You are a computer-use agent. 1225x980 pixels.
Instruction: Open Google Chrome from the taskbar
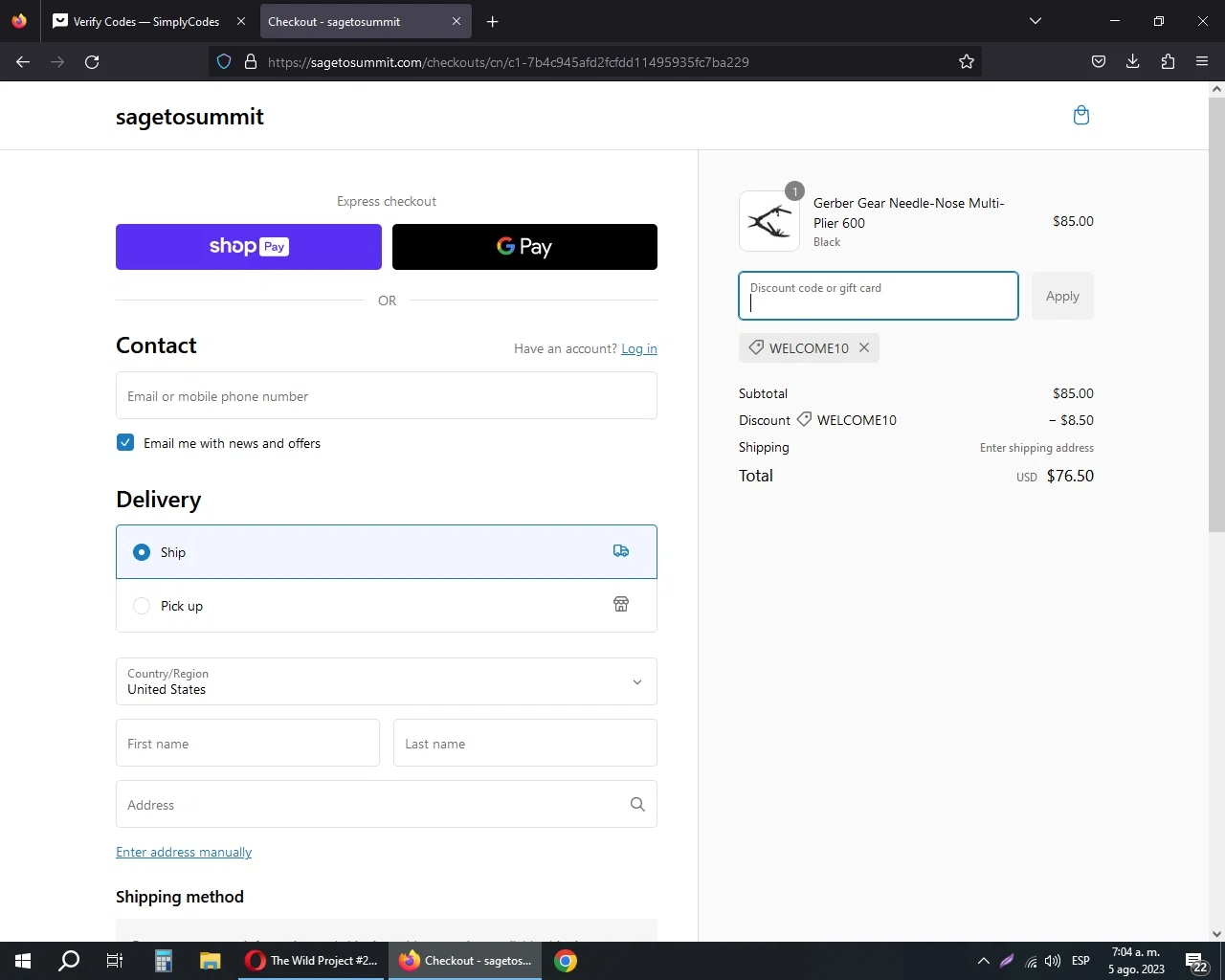566,961
